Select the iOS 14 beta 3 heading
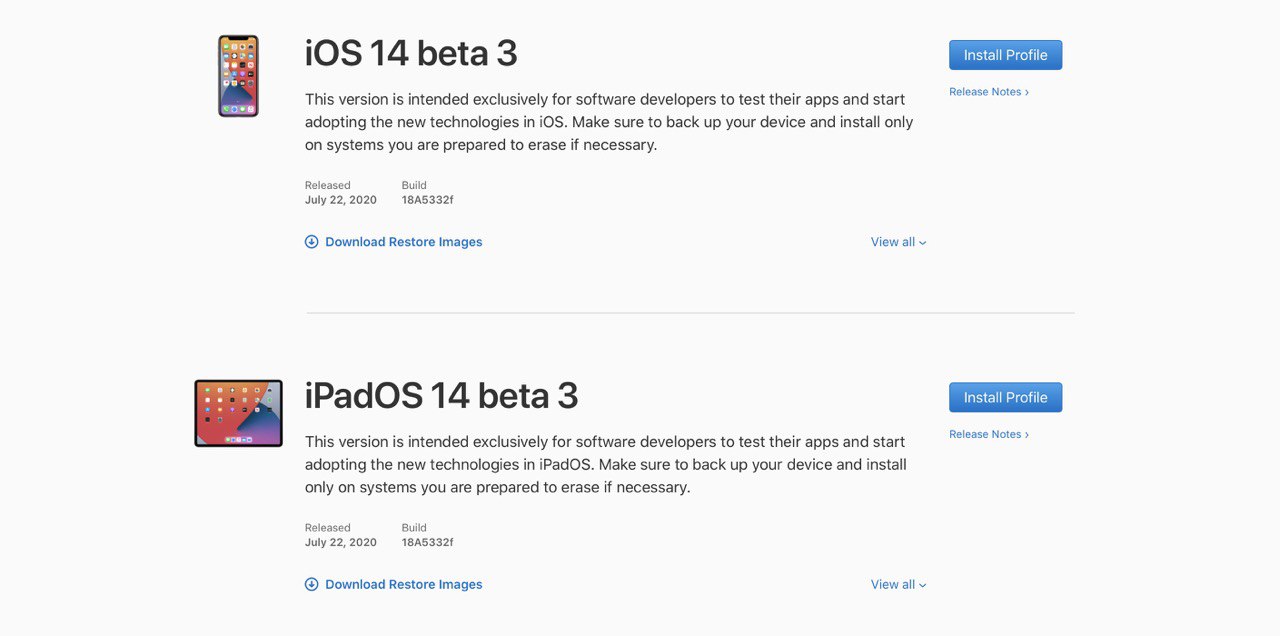 point(411,53)
